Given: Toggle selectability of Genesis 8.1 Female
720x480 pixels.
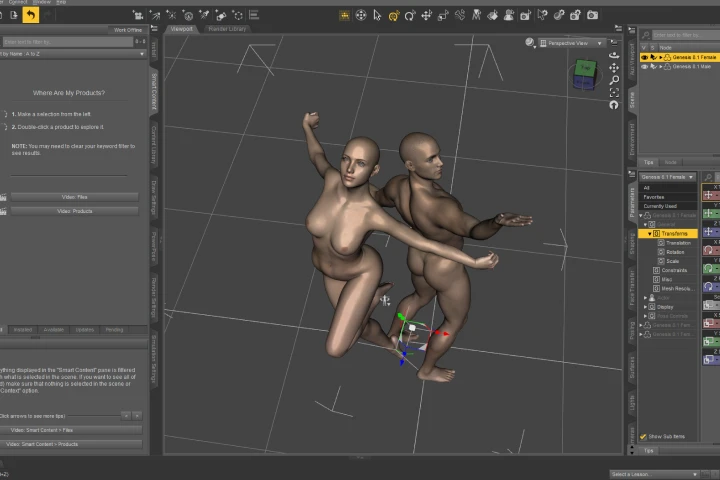Looking at the screenshot, I should pos(653,57).
